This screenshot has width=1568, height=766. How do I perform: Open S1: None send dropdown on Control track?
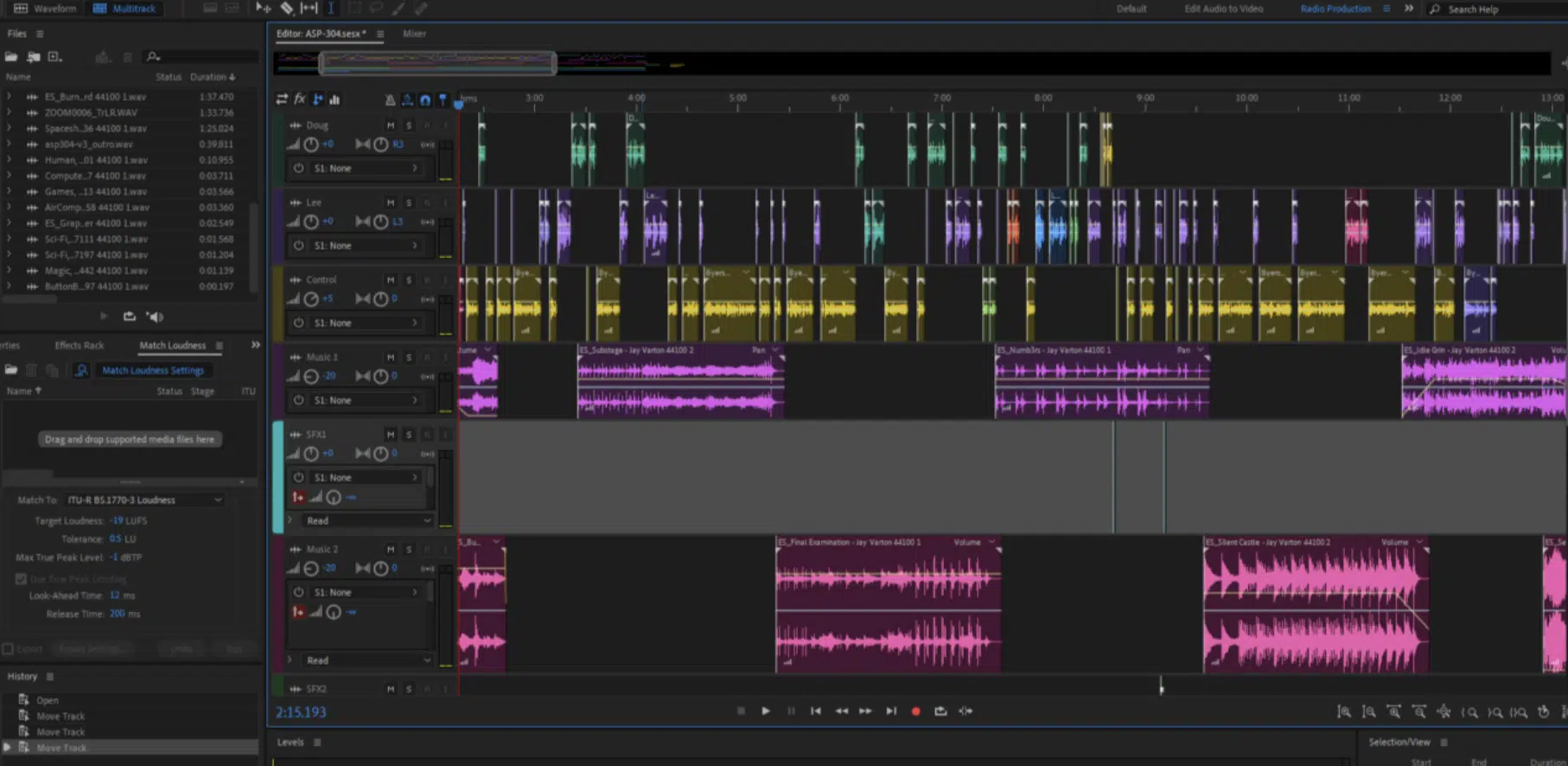point(367,322)
